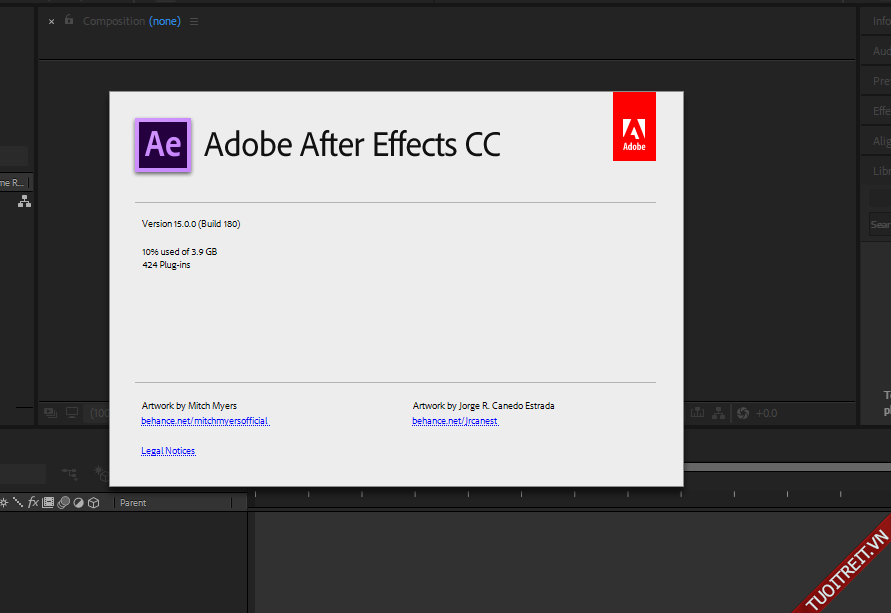The image size is (891, 613).
Task: Toggle the viewer lock icon beside Composition
Action: tap(69, 20)
